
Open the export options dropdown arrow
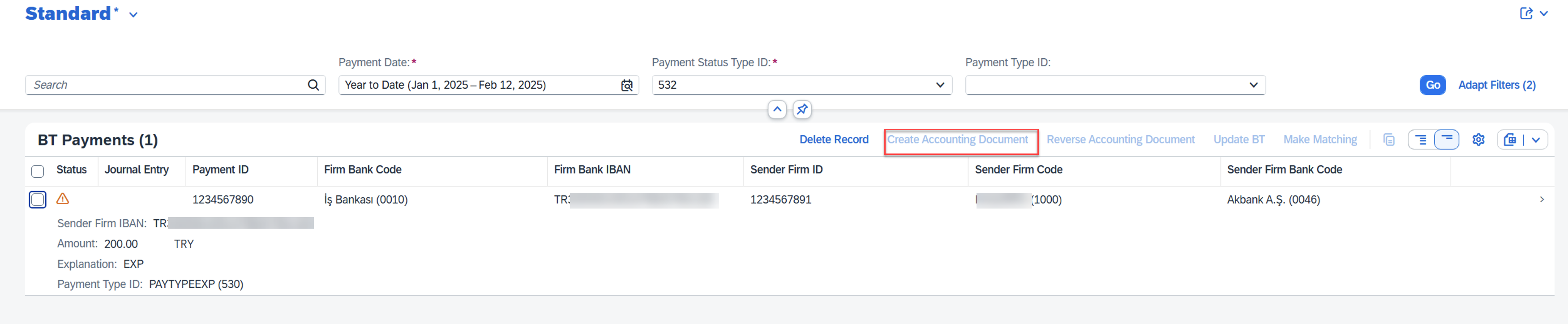click(1536, 140)
